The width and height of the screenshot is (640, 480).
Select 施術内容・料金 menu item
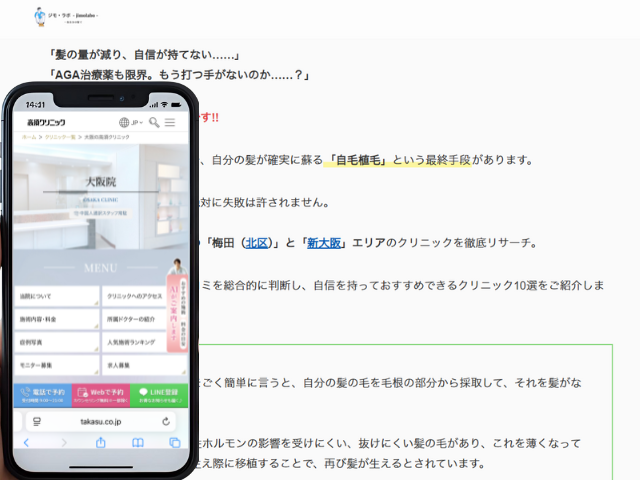56,320
